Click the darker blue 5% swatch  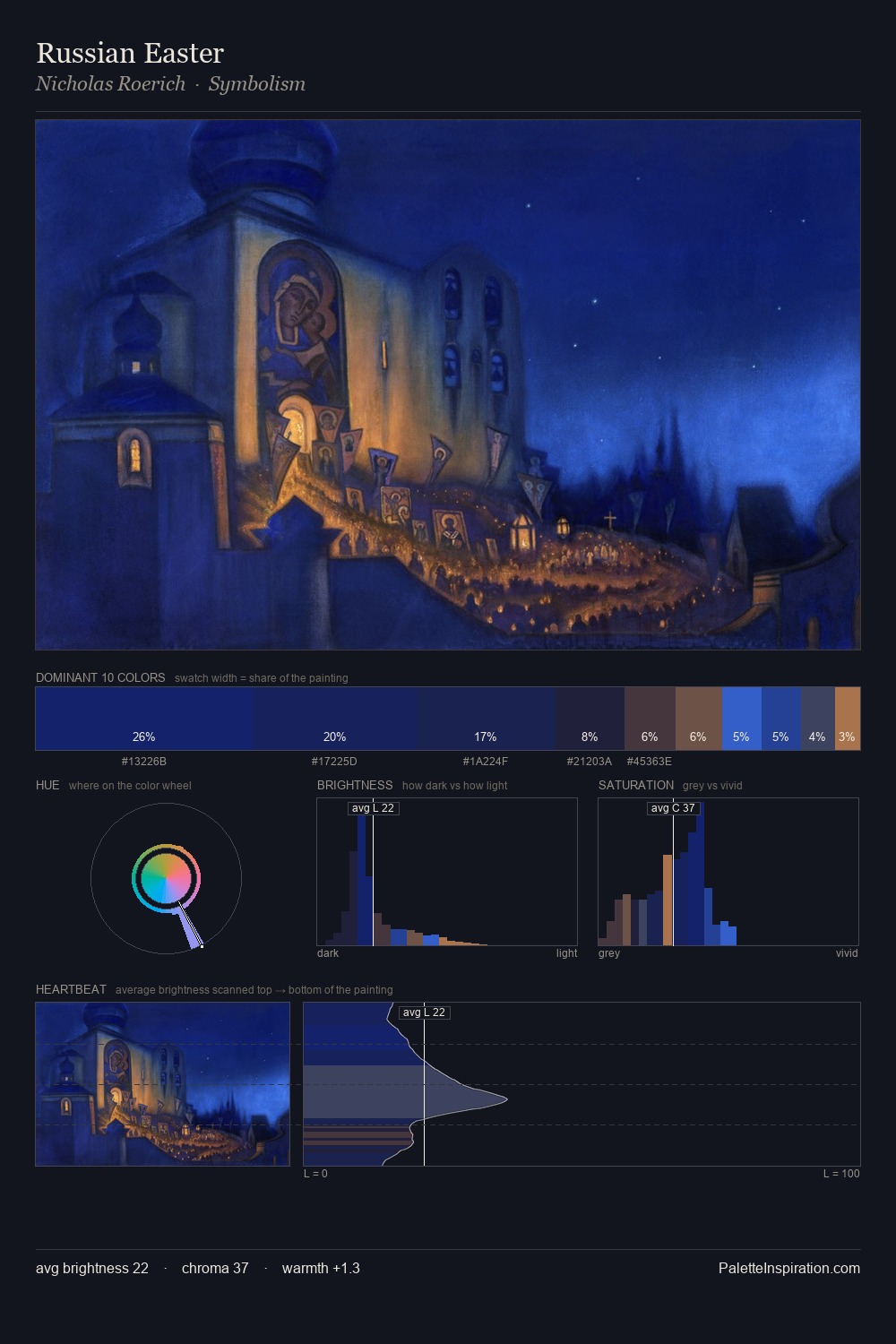click(x=780, y=719)
